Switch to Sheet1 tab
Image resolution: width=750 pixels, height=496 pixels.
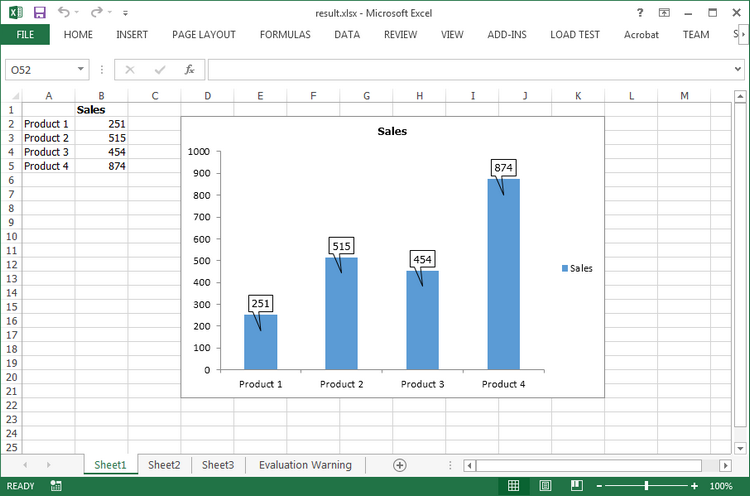(x=110, y=465)
